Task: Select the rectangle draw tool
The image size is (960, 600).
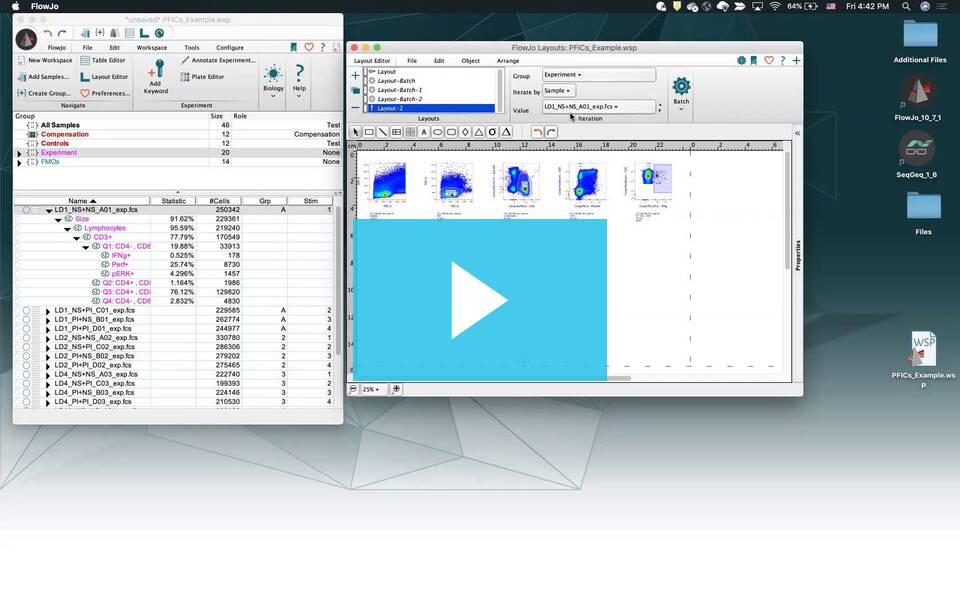Action: point(369,132)
